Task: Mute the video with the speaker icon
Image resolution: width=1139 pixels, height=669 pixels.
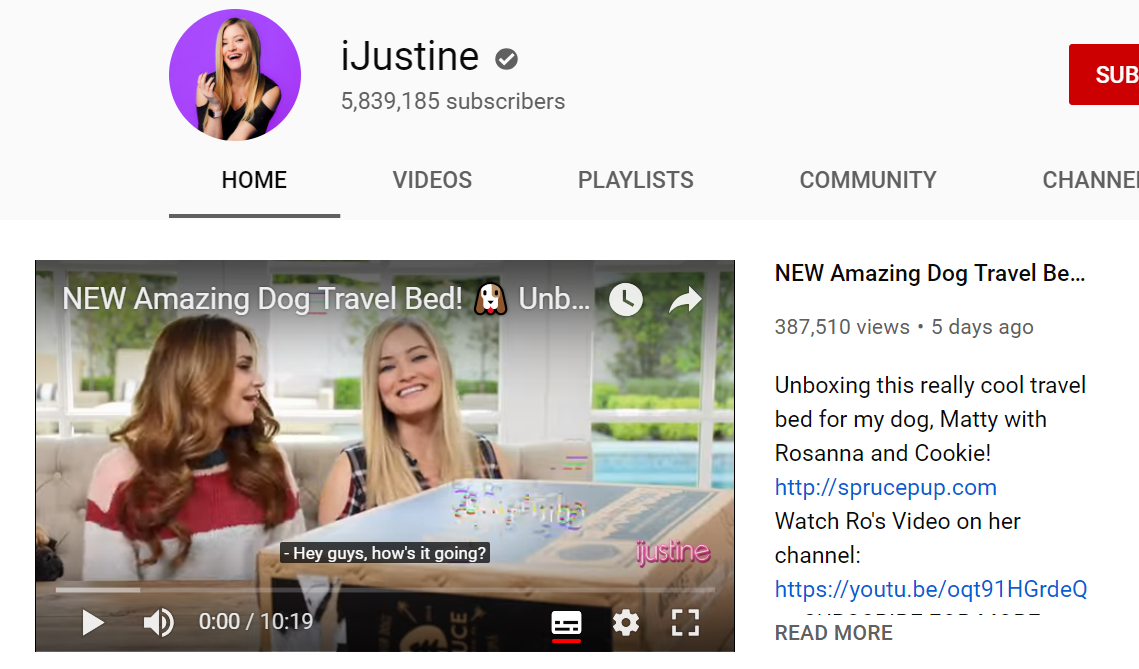Action: click(x=158, y=623)
